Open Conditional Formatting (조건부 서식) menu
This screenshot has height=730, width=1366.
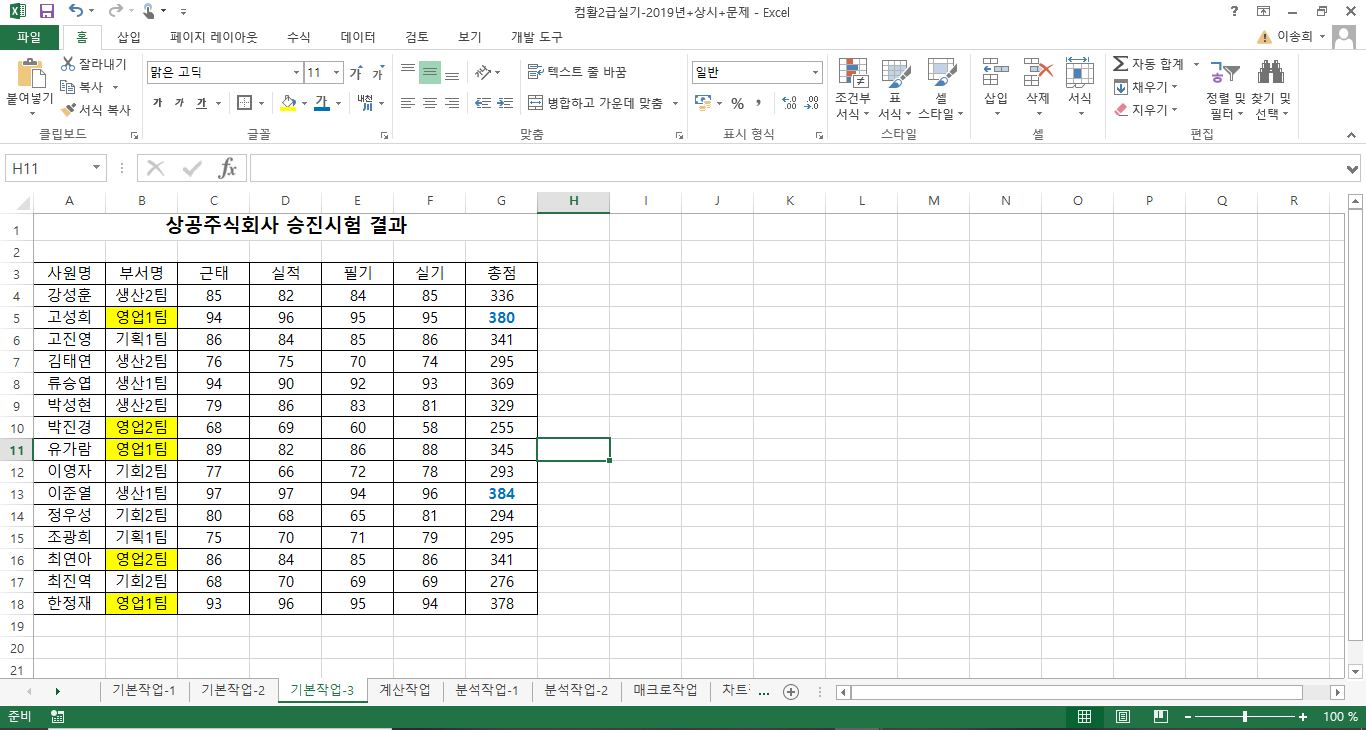(853, 88)
